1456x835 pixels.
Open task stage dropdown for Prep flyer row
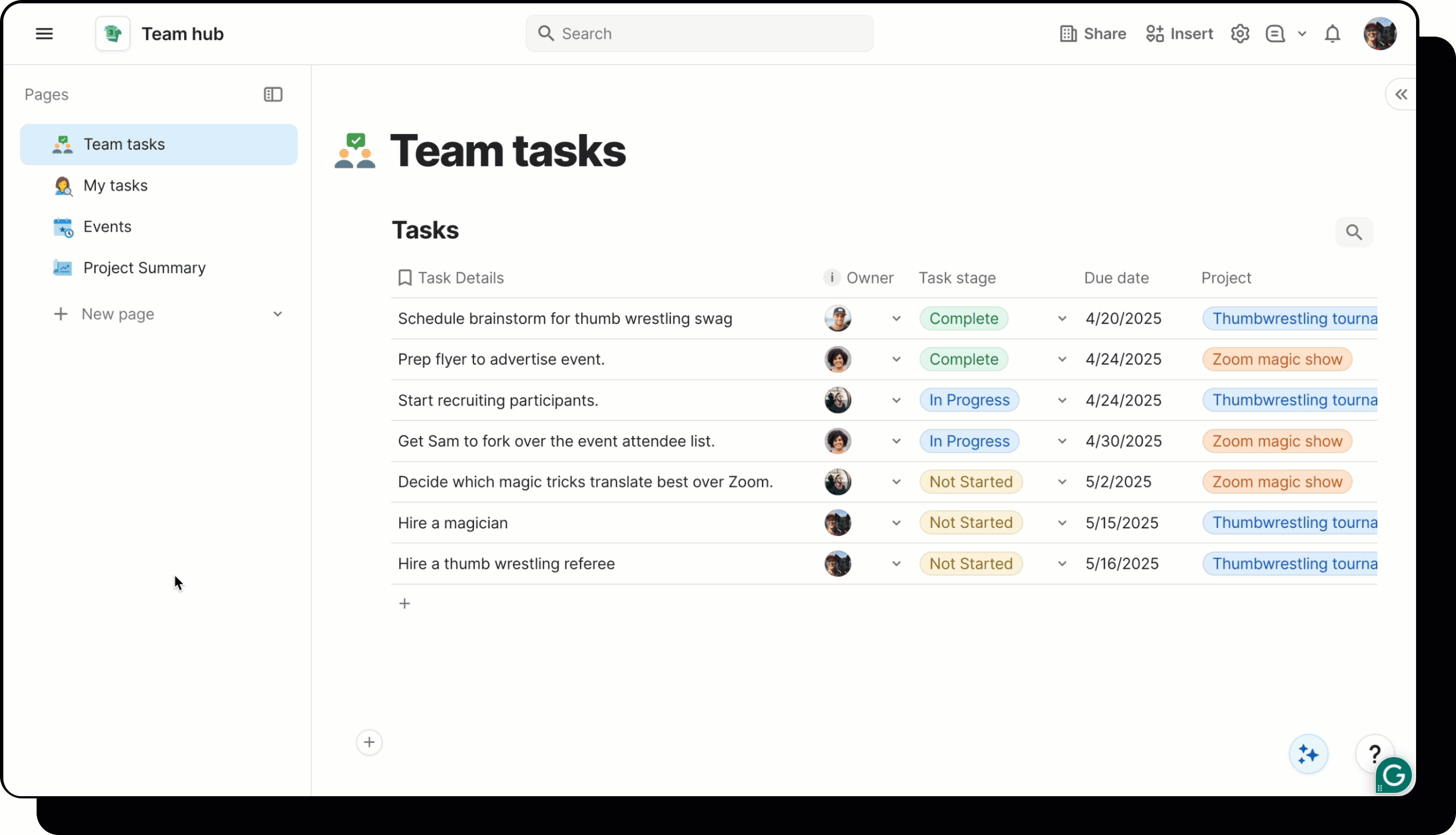tap(1062, 360)
